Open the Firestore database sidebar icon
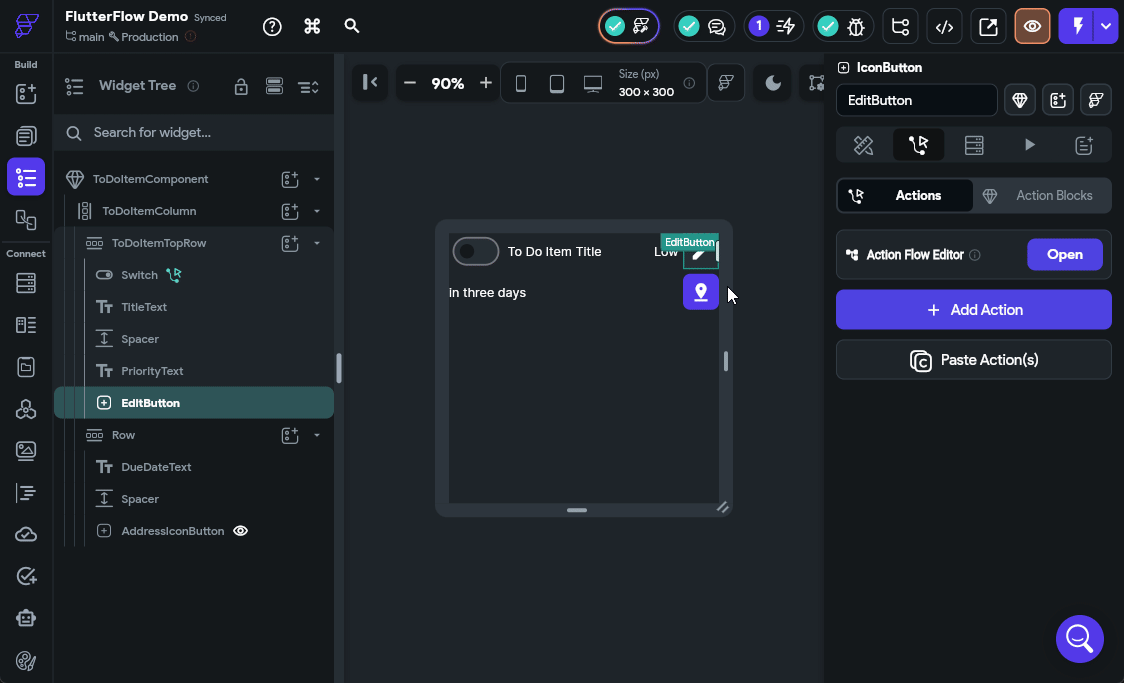This screenshot has height=683, width=1124. click(x=26, y=283)
